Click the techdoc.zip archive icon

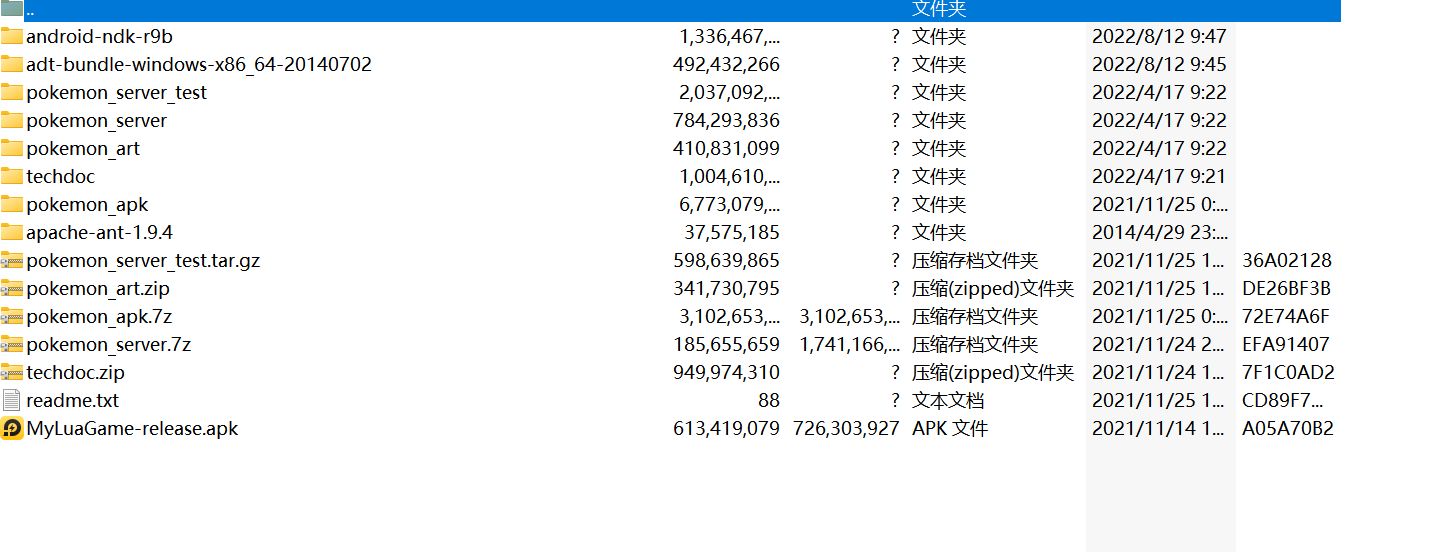point(12,372)
